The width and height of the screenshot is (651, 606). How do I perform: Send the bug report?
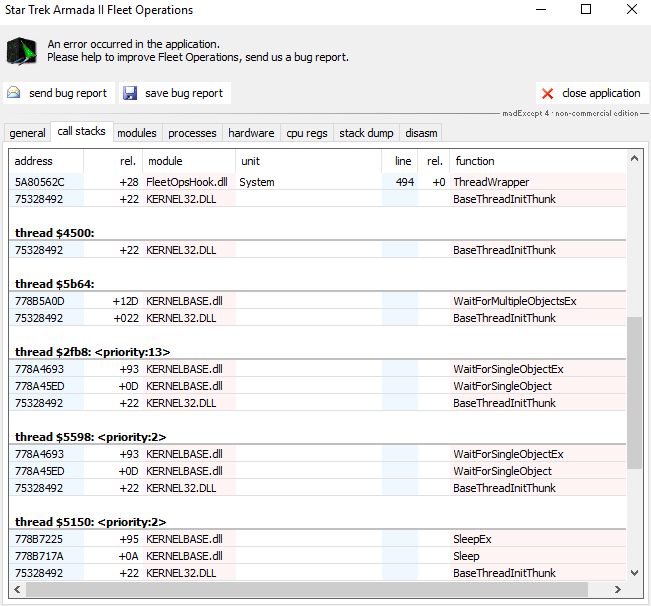[x=59, y=93]
